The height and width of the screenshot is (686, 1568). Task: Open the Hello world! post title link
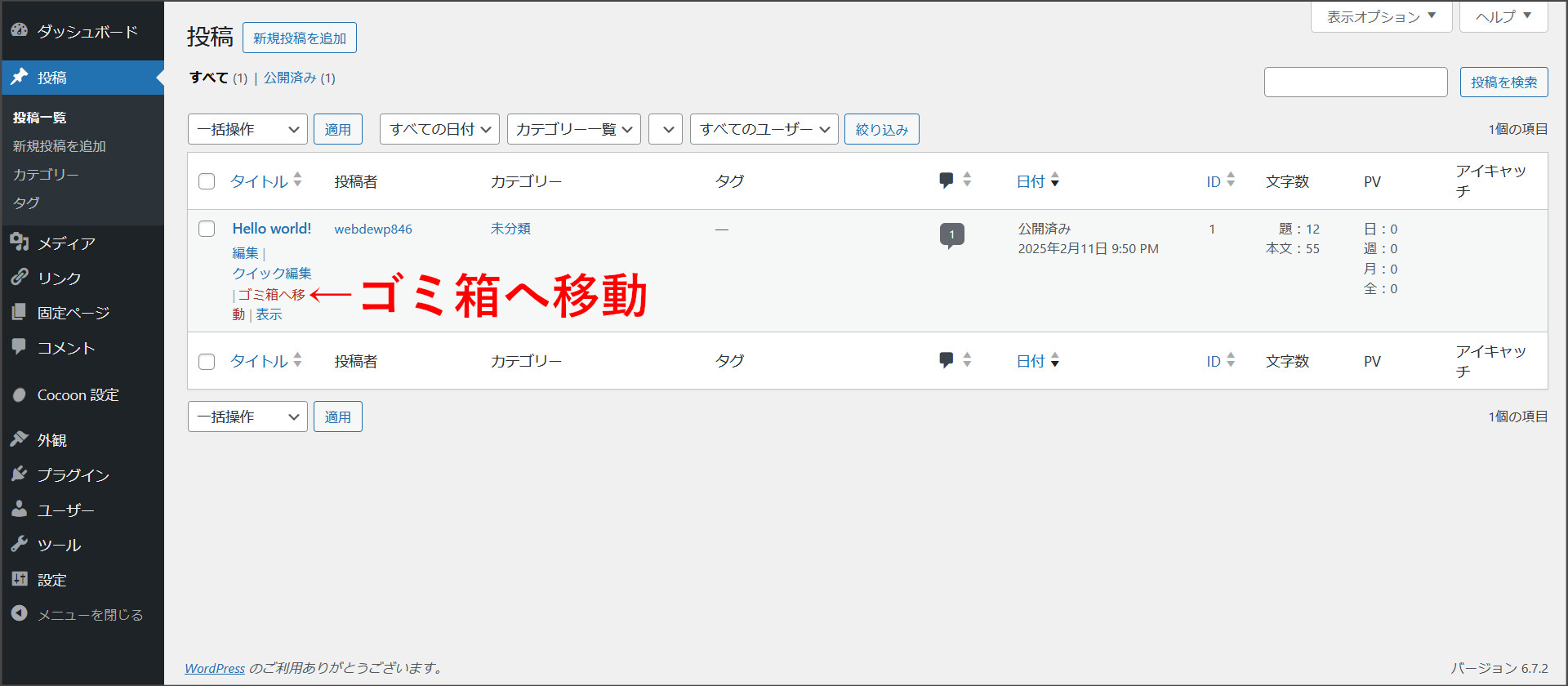[272, 229]
